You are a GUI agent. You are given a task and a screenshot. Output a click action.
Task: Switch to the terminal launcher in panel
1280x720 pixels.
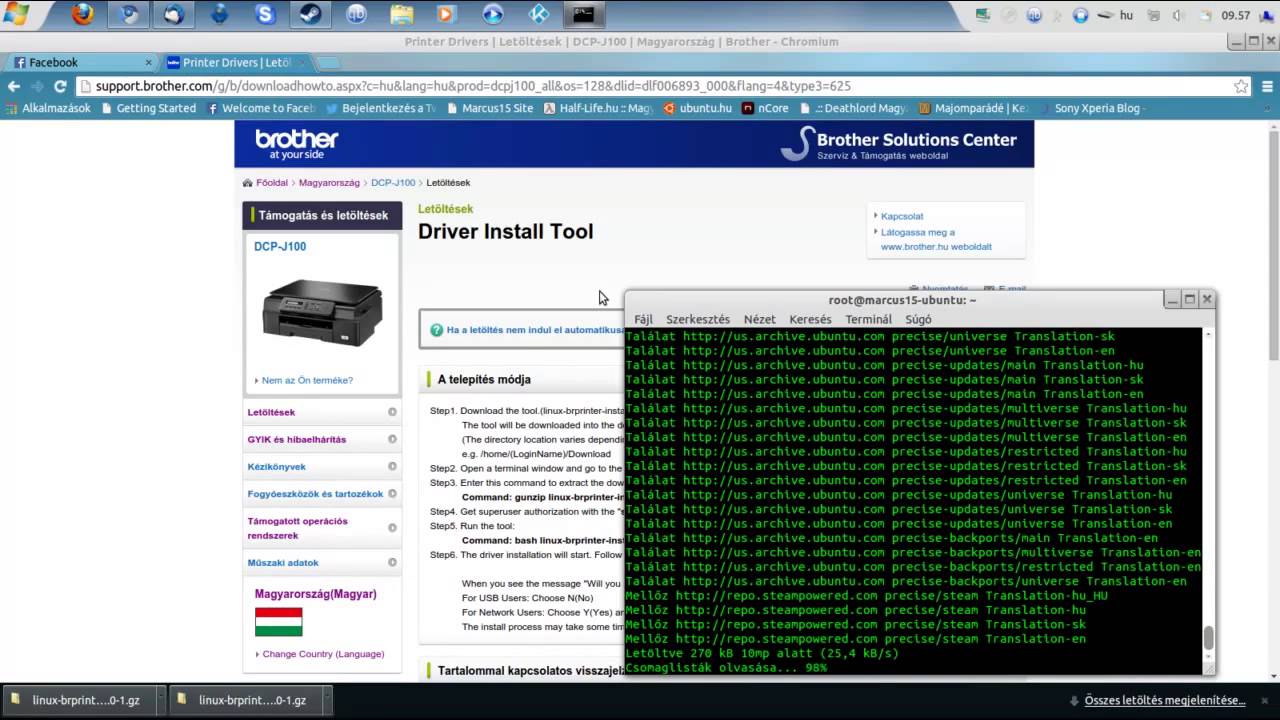(x=583, y=14)
